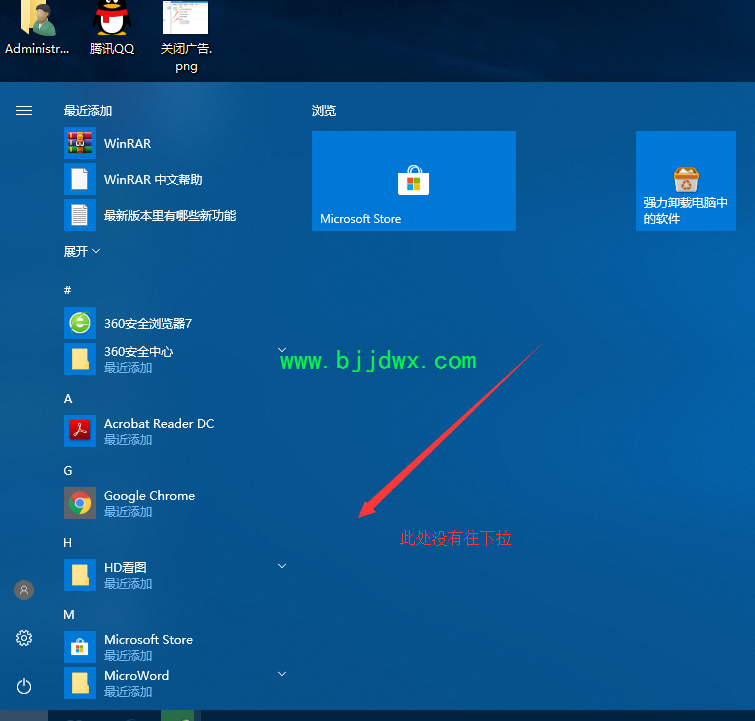This screenshot has height=721, width=755.
Task: Click the WinRAR text label
Action: (128, 144)
